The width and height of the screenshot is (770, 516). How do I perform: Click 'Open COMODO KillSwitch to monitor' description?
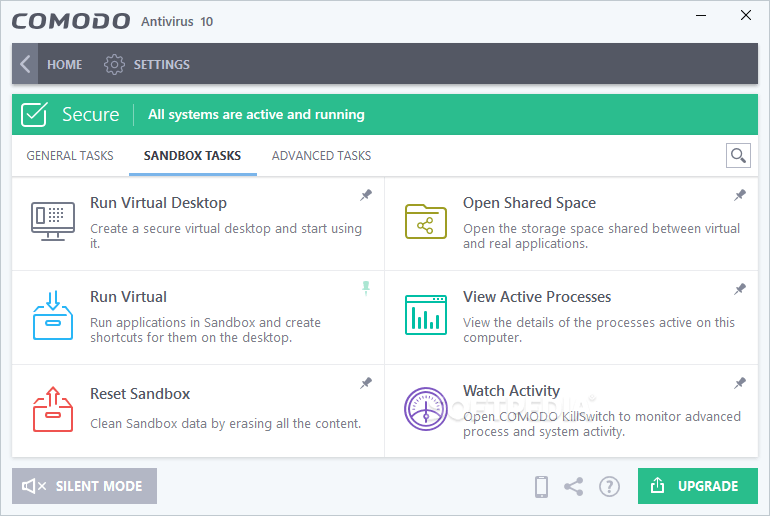[602, 424]
